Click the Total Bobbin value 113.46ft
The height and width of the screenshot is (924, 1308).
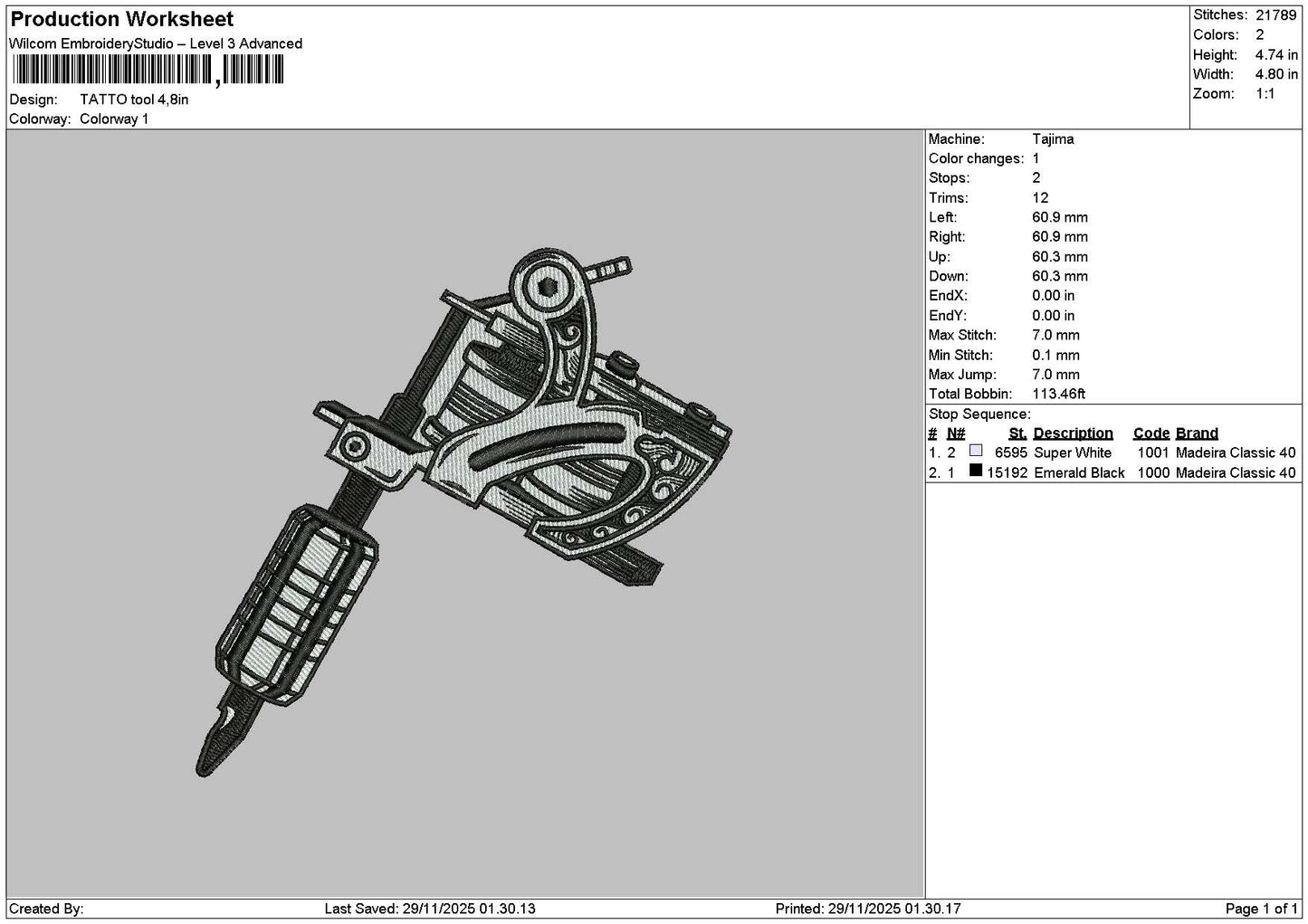[x=1058, y=395]
